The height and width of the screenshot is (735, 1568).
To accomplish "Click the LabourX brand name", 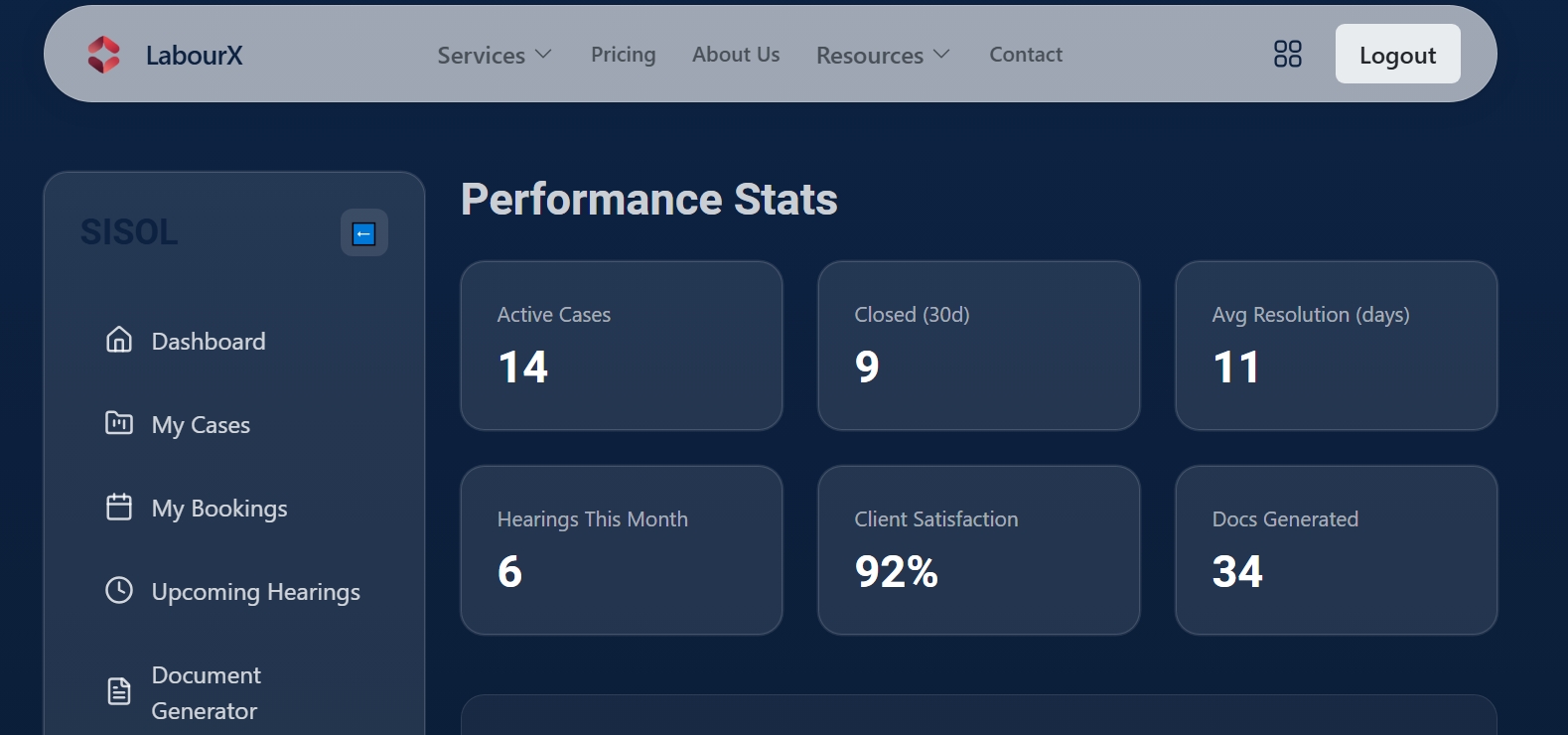I will (x=195, y=56).
